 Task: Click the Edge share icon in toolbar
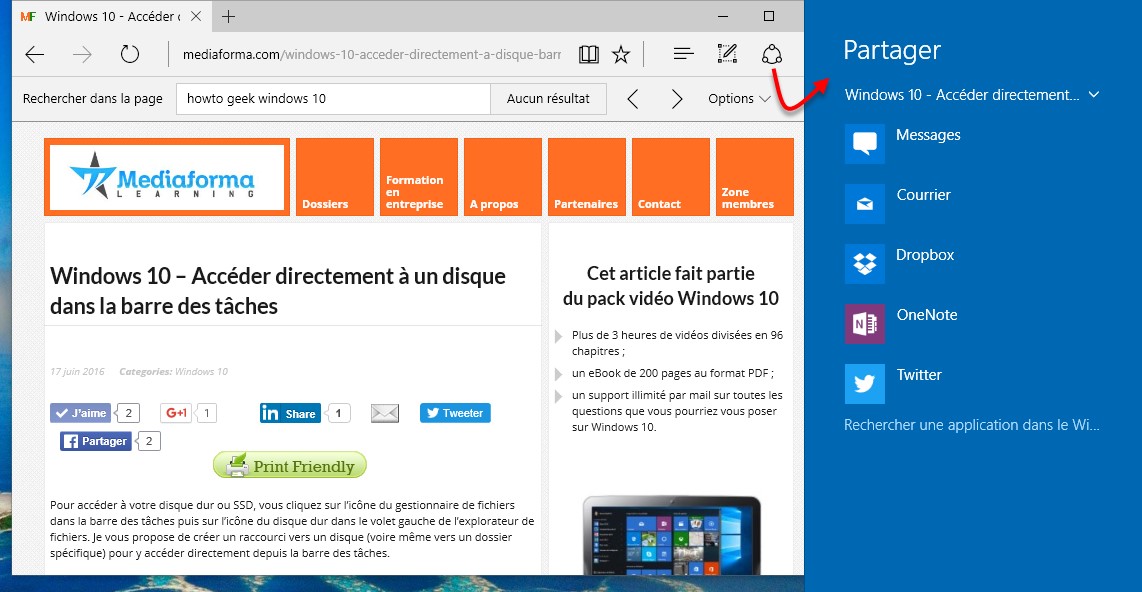click(x=771, y=55)
